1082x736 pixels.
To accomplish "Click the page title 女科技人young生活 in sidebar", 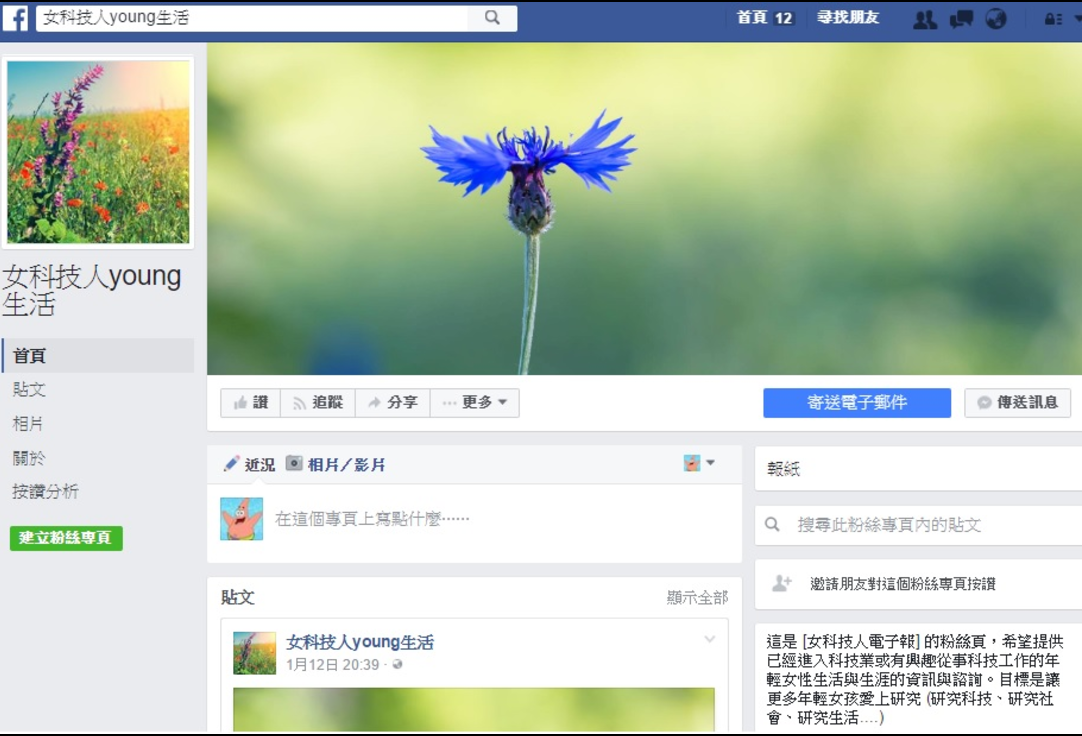I will coord(92,290).
